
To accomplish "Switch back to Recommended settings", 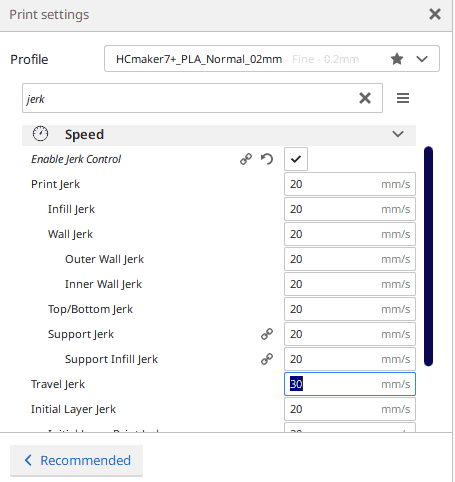I will coord(76,460).
